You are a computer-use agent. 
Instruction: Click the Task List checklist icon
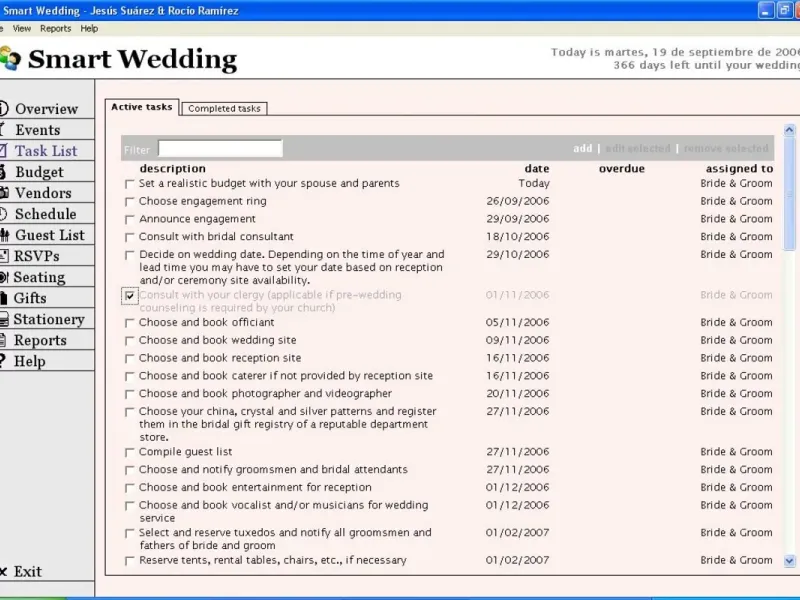3,151
